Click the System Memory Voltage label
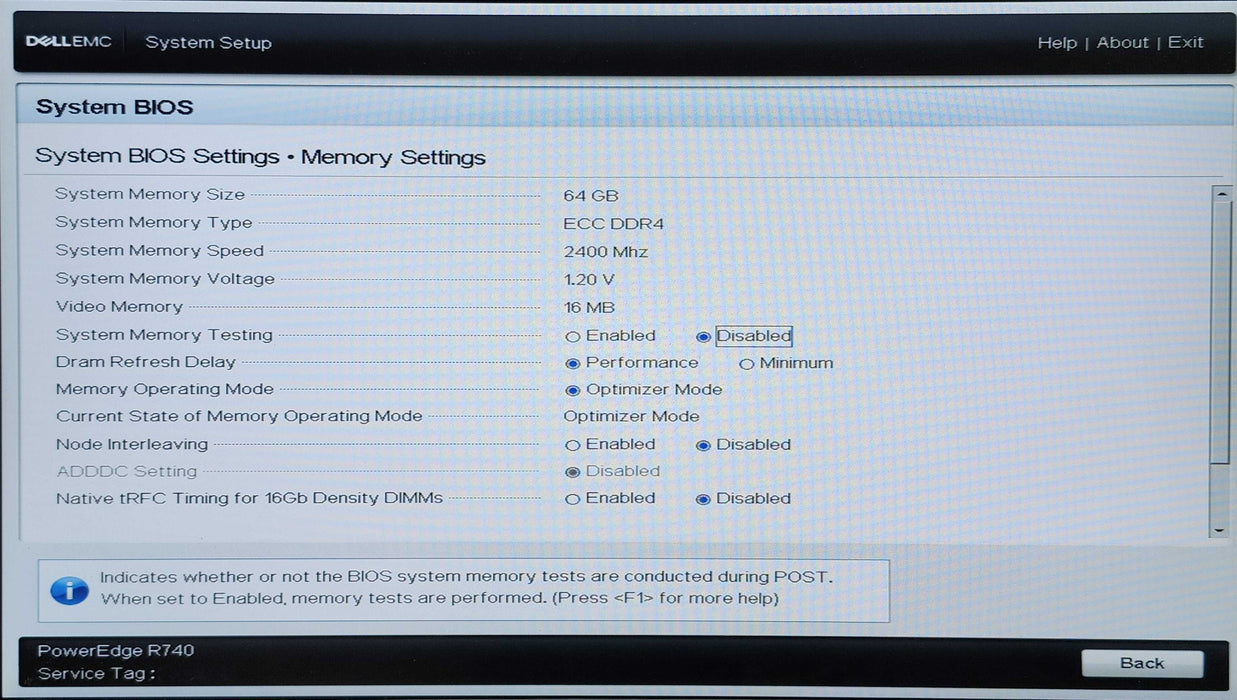 [165, 279]
